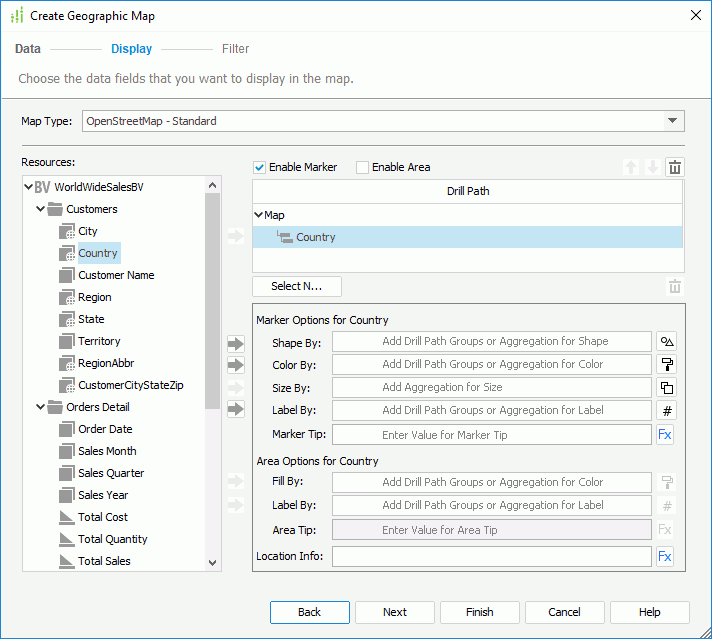The width and height of the screenshot is (712, 639).
Task: Click the Shape By input field
Action: pos(492,342)
